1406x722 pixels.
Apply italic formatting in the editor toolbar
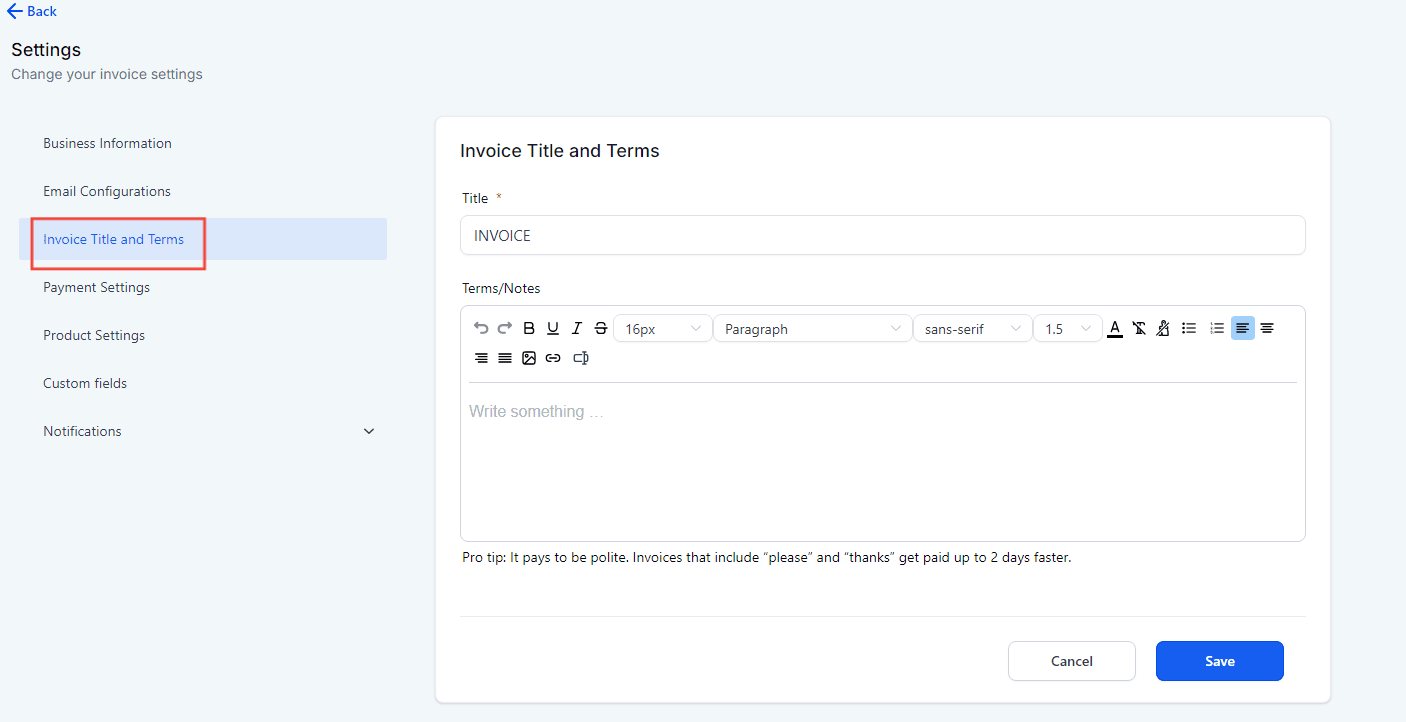(577, 327)
